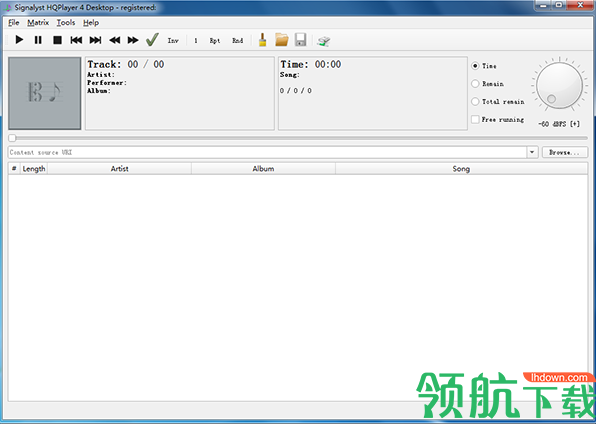This screenshot has height=425, width=596.
Task: Open the Matrix menu
Action: (x=38, y=23)
